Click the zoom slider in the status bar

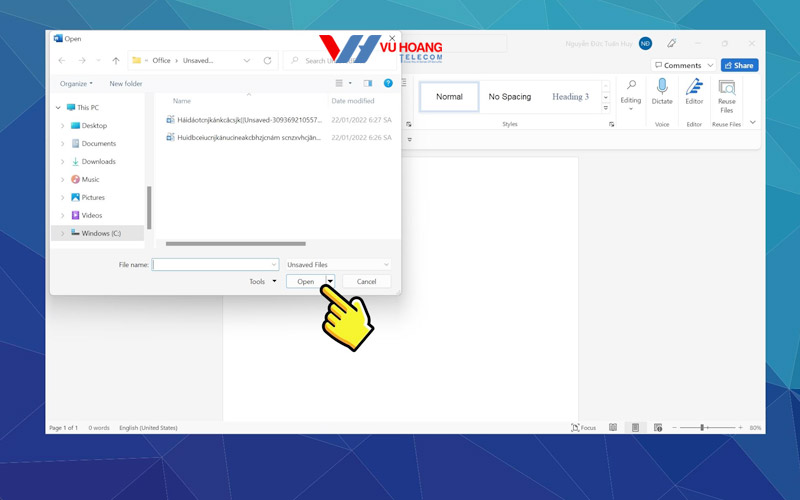pos(703,428)
